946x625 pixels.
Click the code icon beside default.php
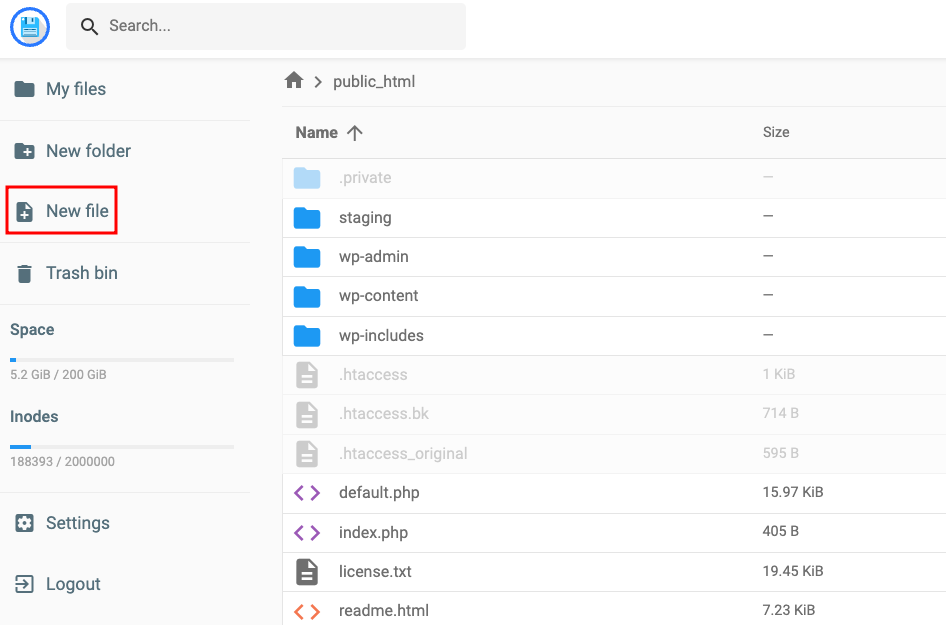coord(307,492)
